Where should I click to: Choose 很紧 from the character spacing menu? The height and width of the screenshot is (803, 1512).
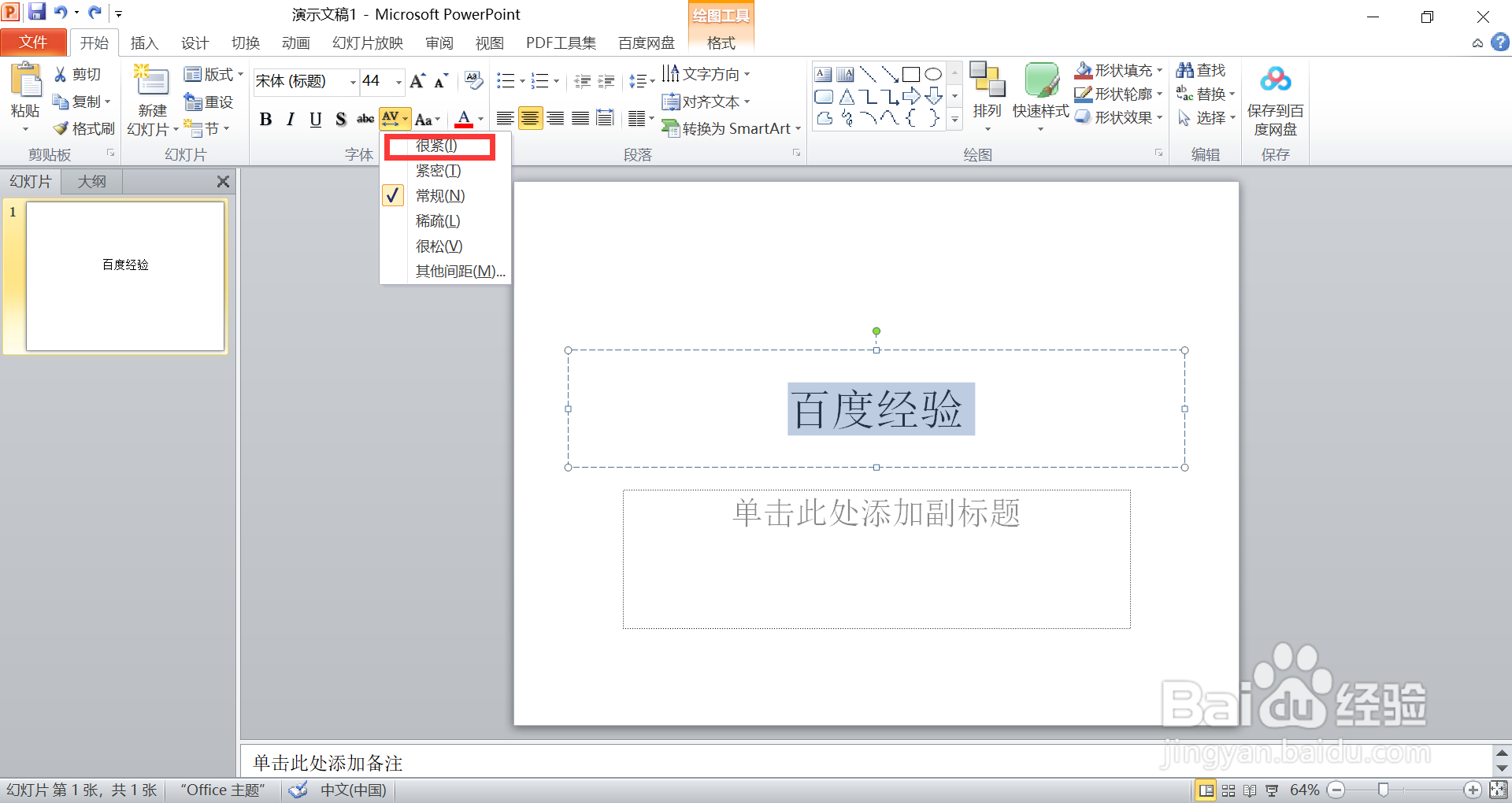[439, 146]
